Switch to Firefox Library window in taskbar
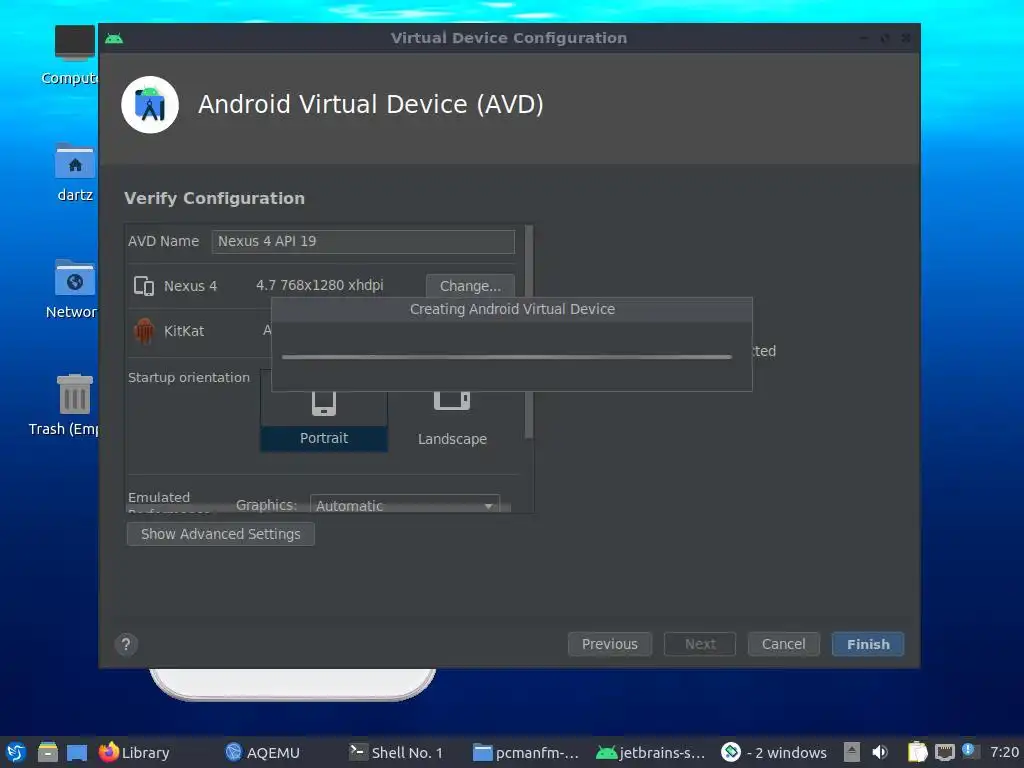Screen dimensions: 1024x768 point(134,752)
